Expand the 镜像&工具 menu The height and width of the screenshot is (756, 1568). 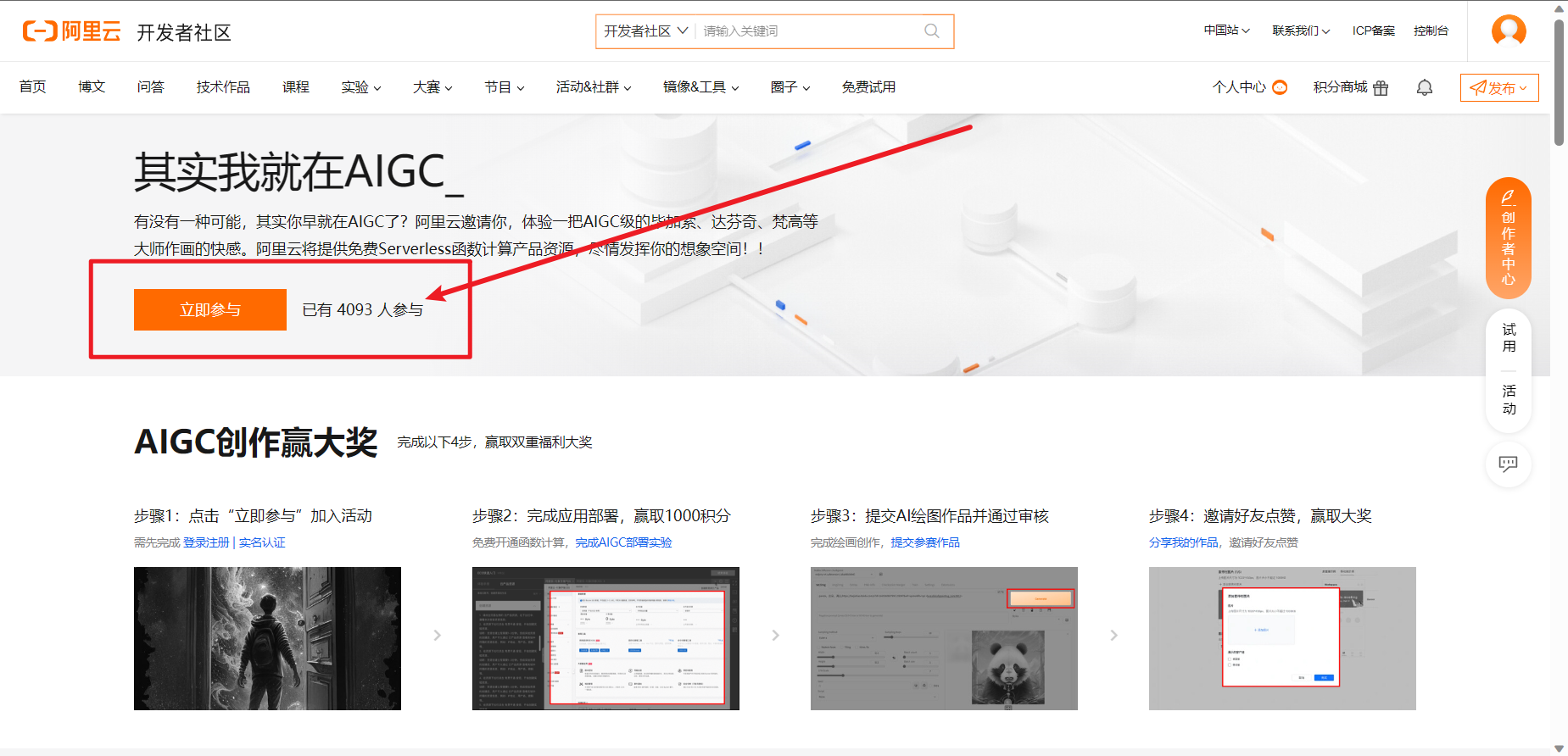(x=701, y=87)
